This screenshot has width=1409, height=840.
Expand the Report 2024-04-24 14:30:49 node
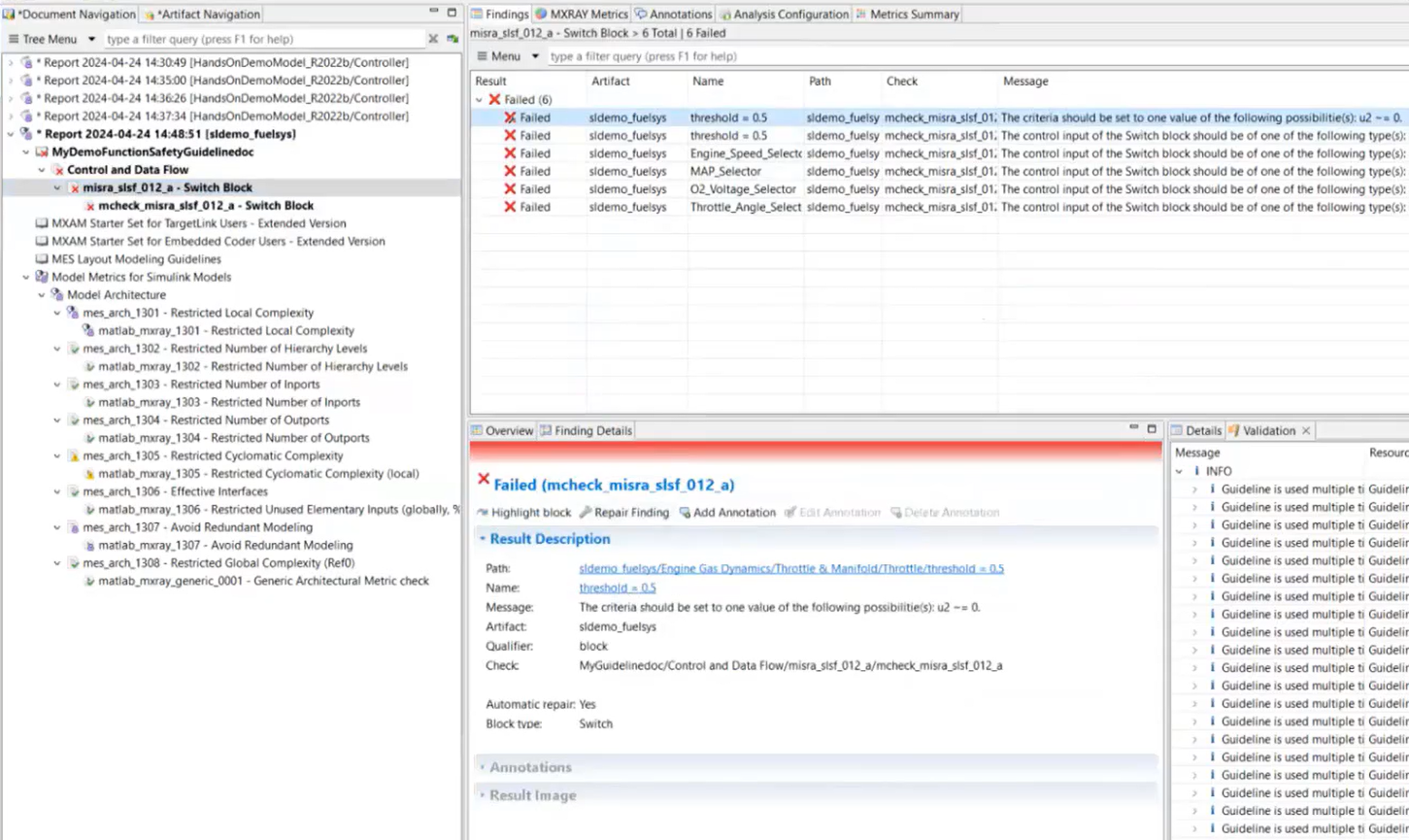(x=11, y=62)
